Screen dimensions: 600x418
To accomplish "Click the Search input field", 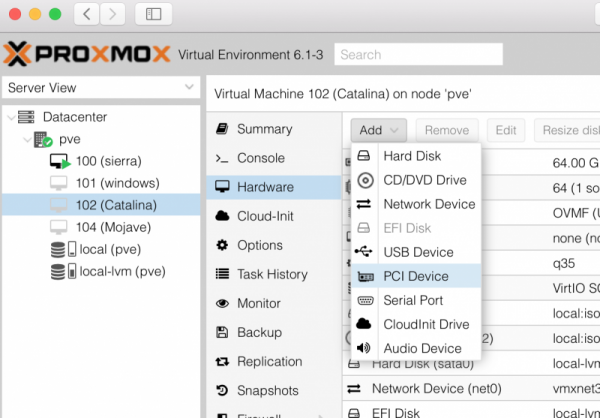I will coord(418,54).
